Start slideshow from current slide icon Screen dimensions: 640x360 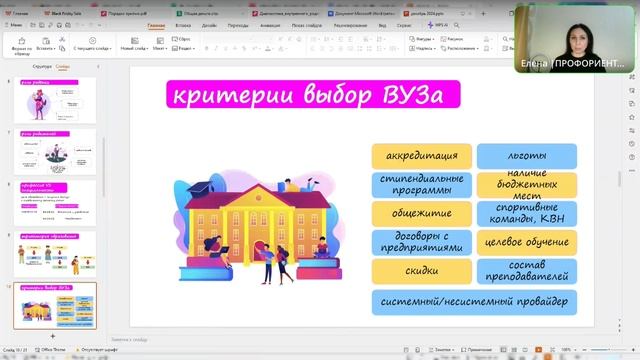tap(92, 40)
